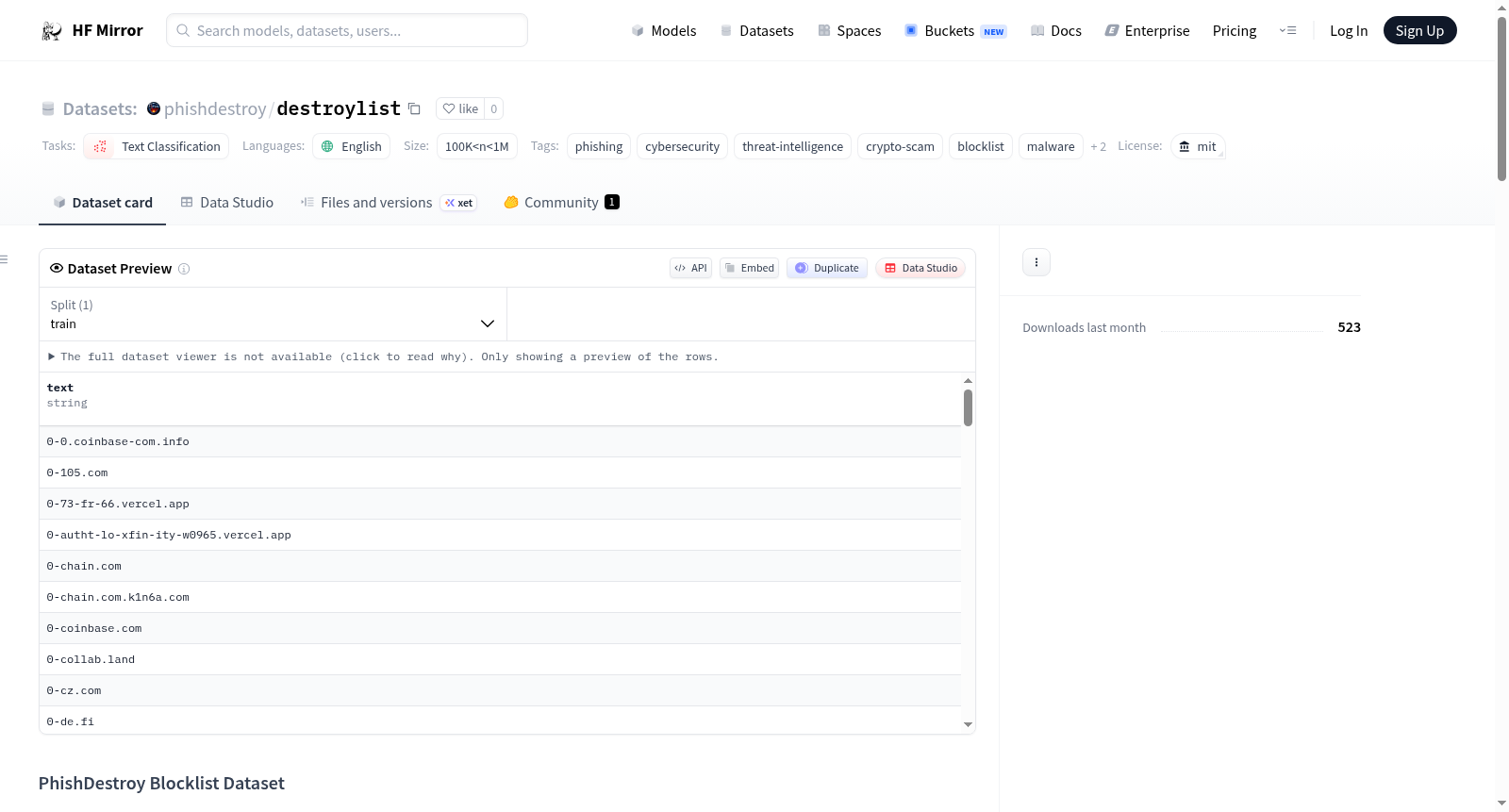The width and height of the screenshot is (1509, 812).
Task: Expand the Split train dropdown
Action: point(273,314)
